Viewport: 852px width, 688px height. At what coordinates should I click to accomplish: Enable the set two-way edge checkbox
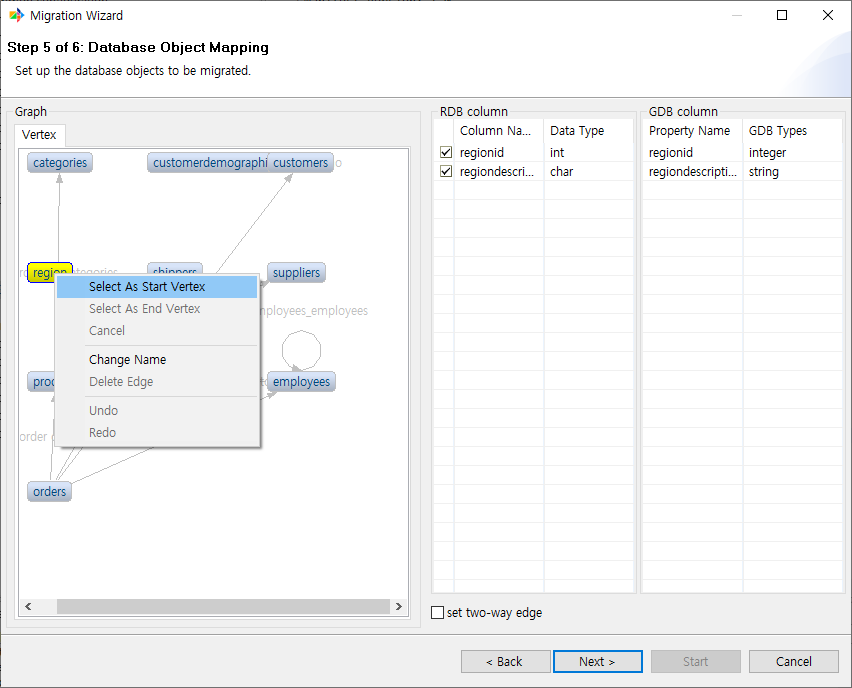coord(437,613)
